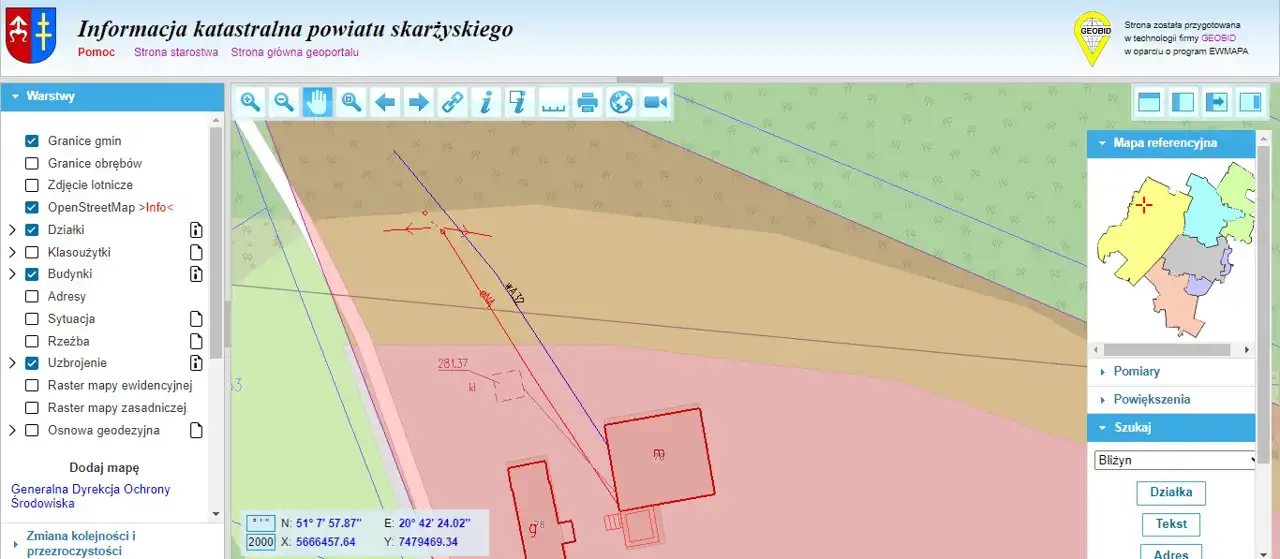Go to previous map view arrow
This screenshot has width=1280, height=559.
tap(385, 102)
